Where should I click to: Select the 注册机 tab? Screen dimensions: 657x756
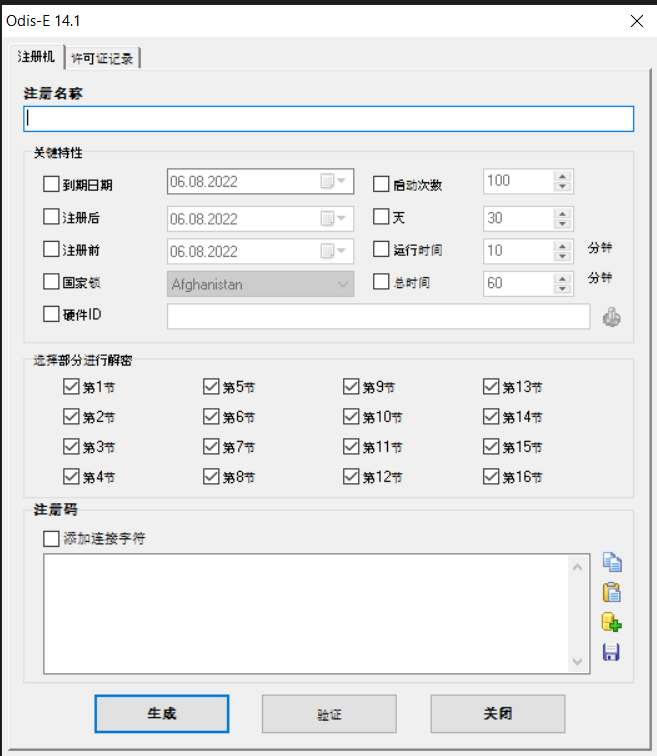click(x=36, y=57)
